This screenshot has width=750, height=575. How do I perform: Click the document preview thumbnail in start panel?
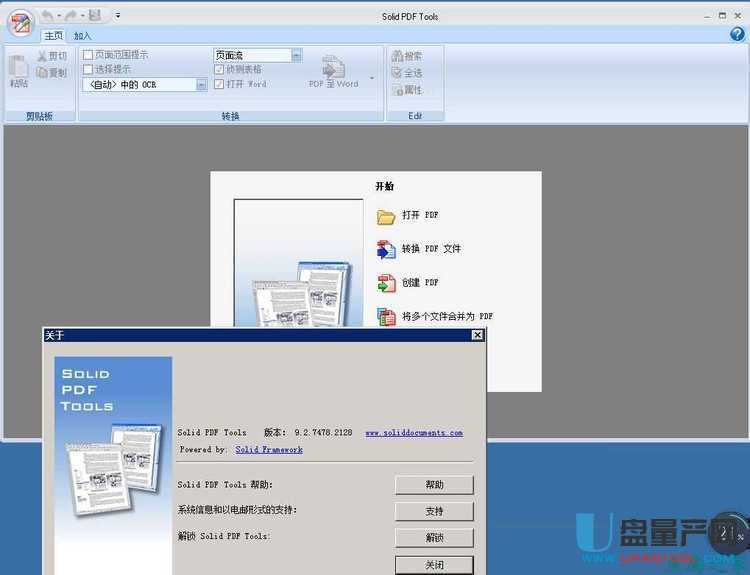click(x=298, y=263)
